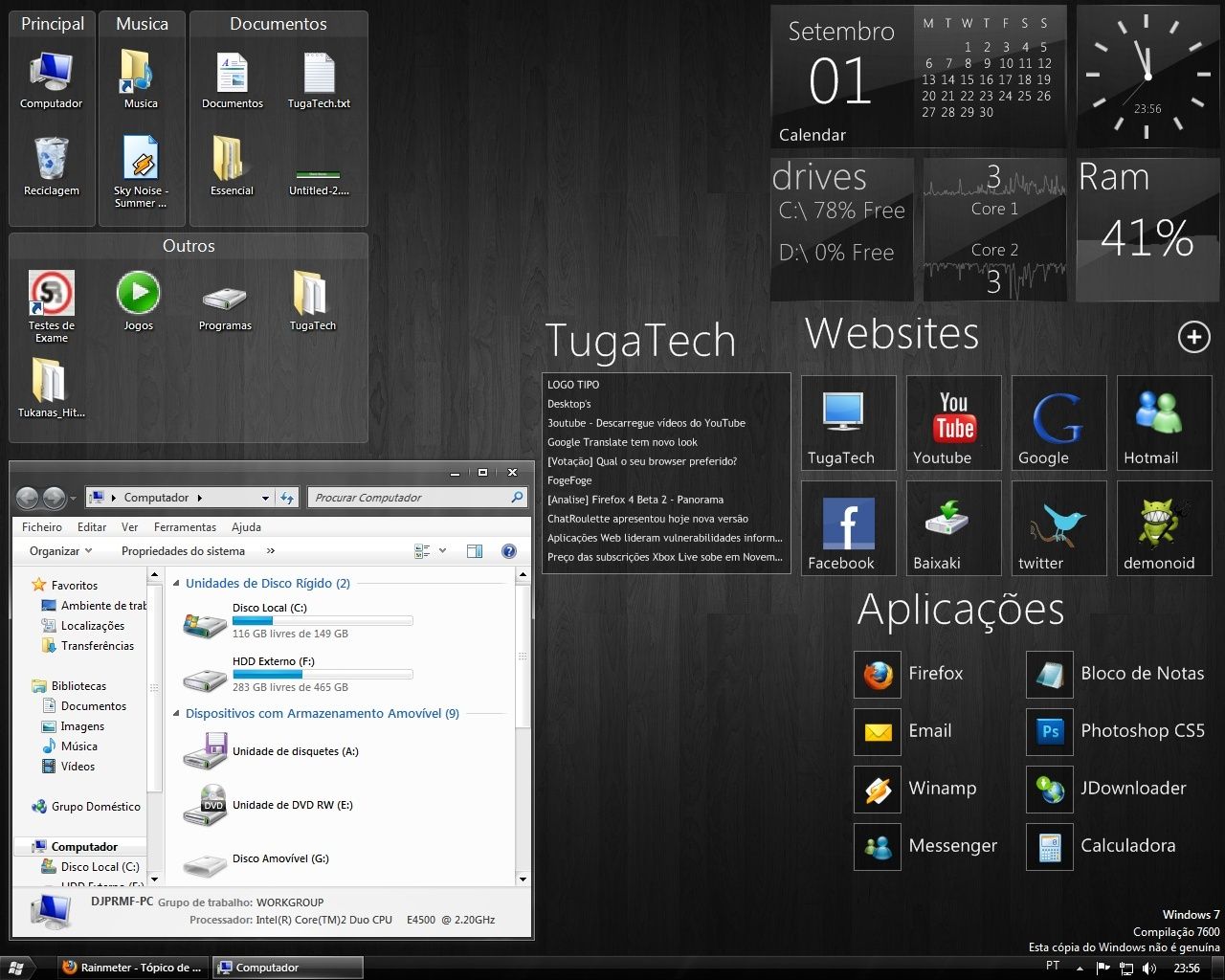Screen dimensions: 1225x980
Task: Open the Ver menu
Action: 130,527
